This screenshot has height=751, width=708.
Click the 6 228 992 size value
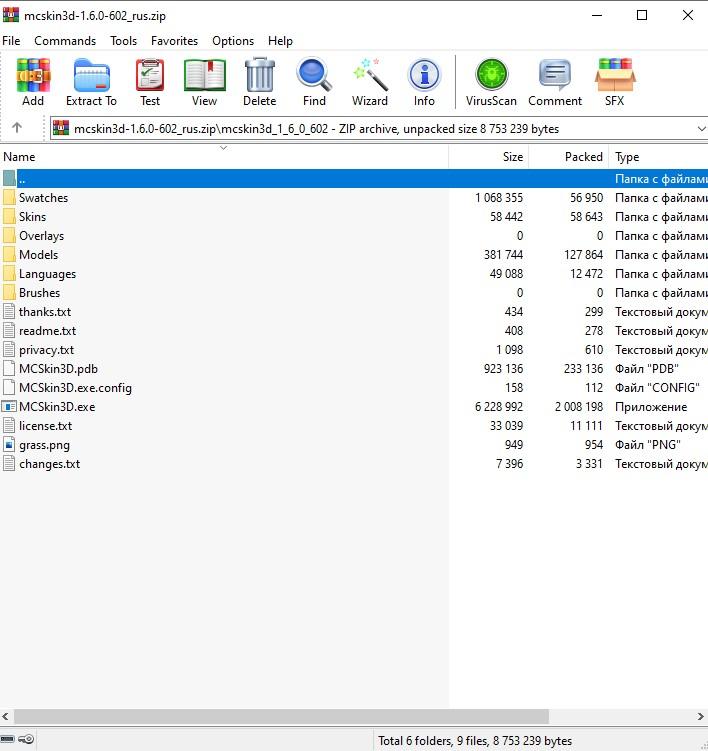pos(499,407)
